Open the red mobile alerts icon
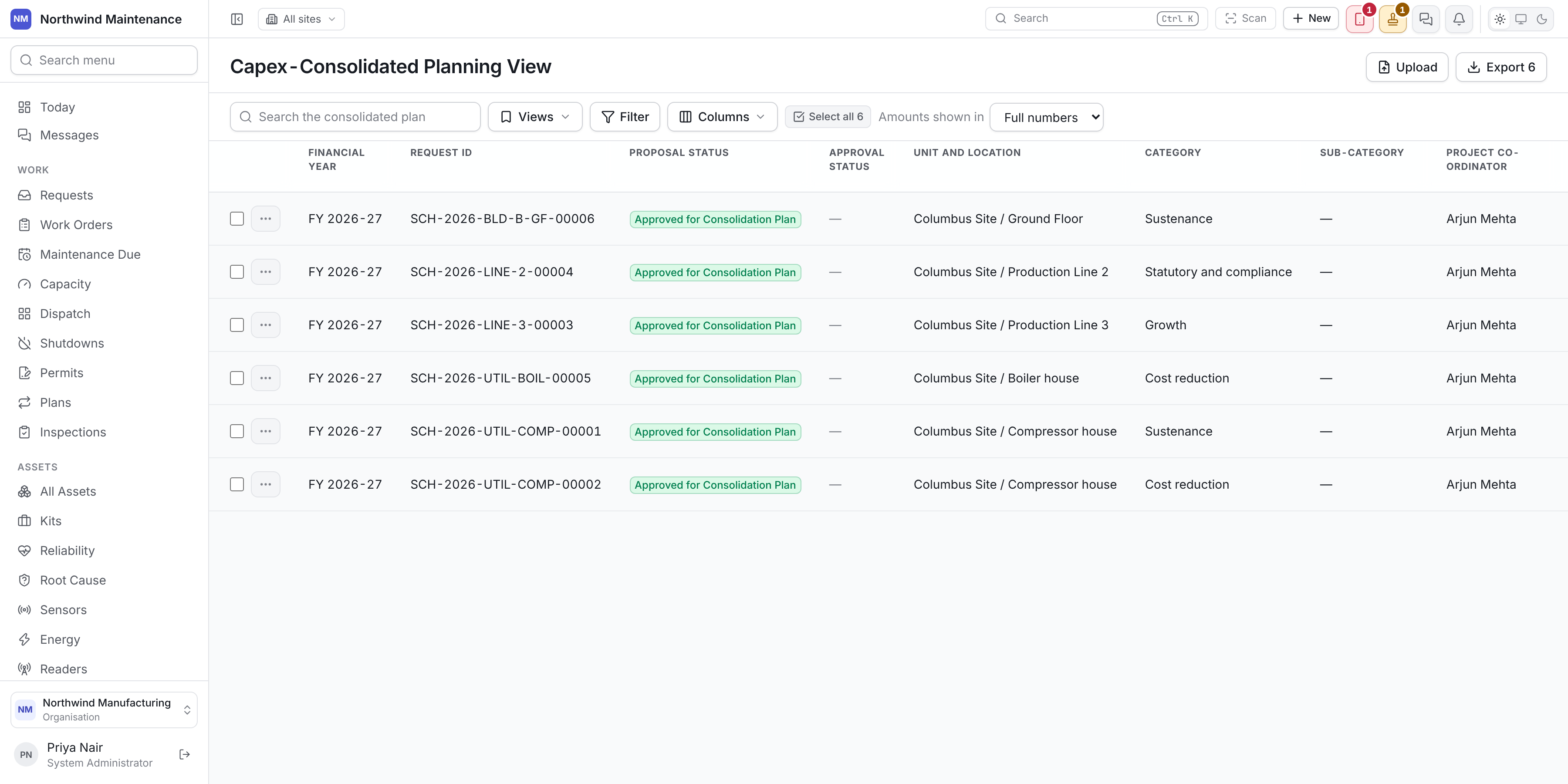Image resolution: width=1568 pixels, height=784 pixels. click(1359, 19)
